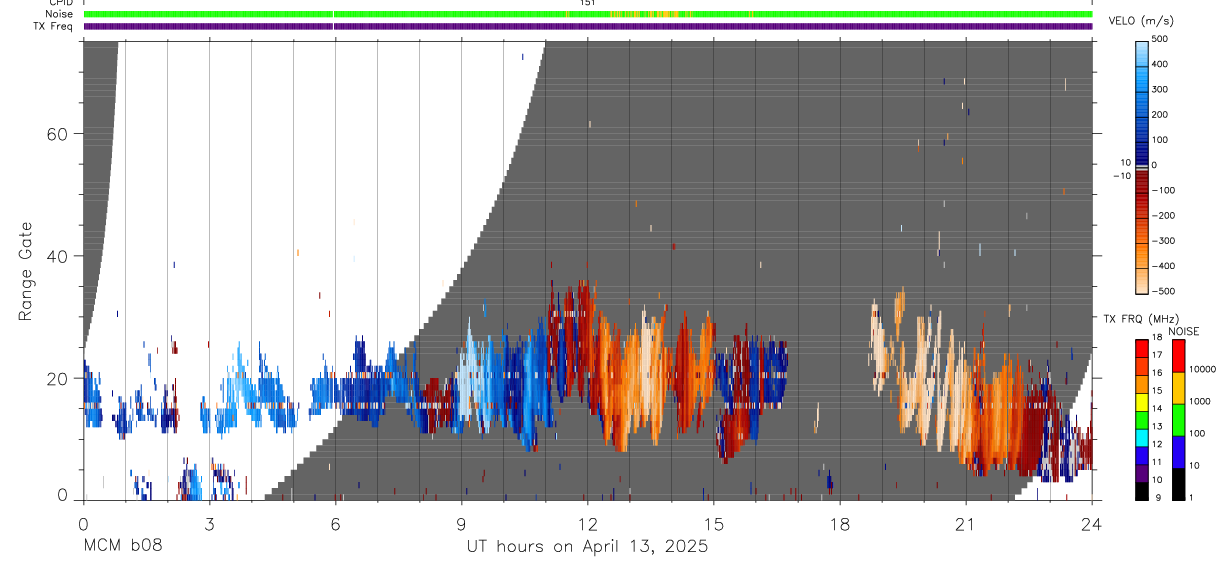
Task: Click the "NOISE" legend title
Action: (x=1184, y=332)
